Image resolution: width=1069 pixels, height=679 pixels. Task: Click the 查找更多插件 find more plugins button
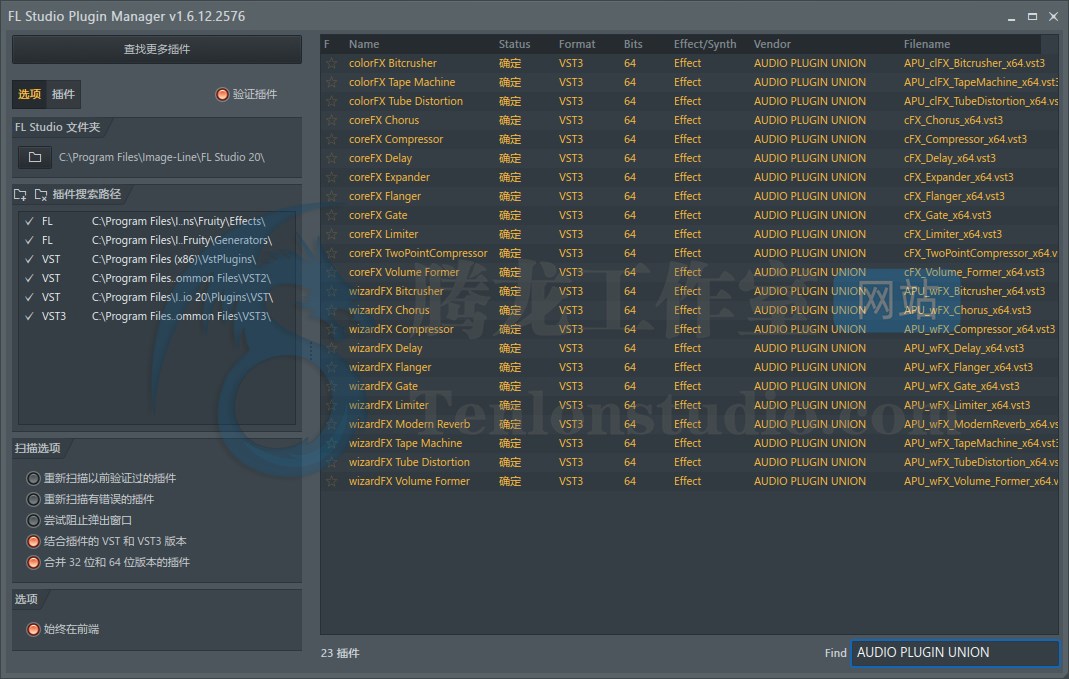[x=157, y=49]
